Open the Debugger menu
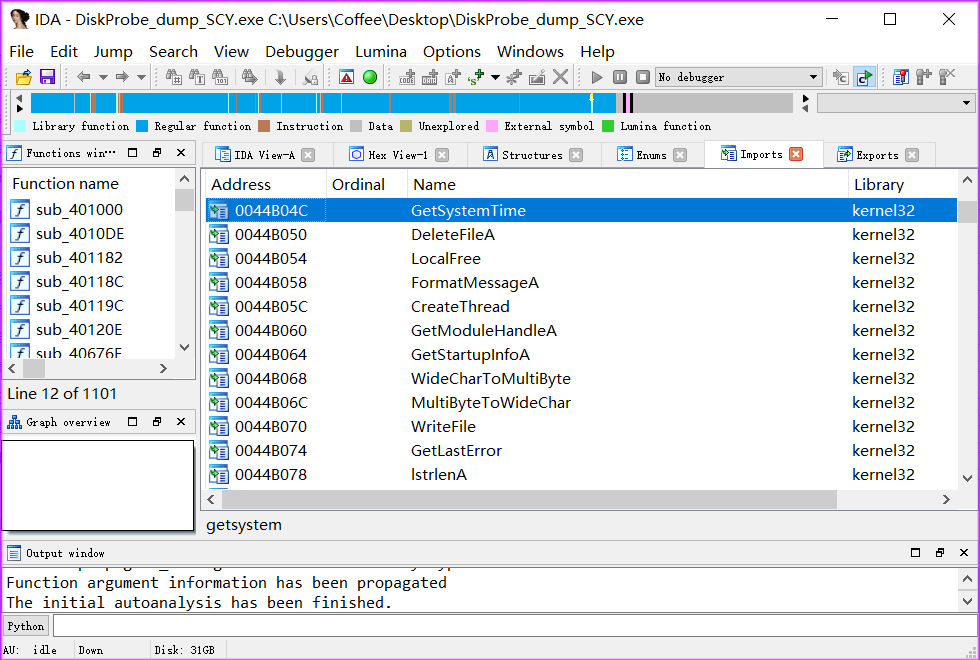This screenshot has height=660, width=980. (x=301, y=51)
